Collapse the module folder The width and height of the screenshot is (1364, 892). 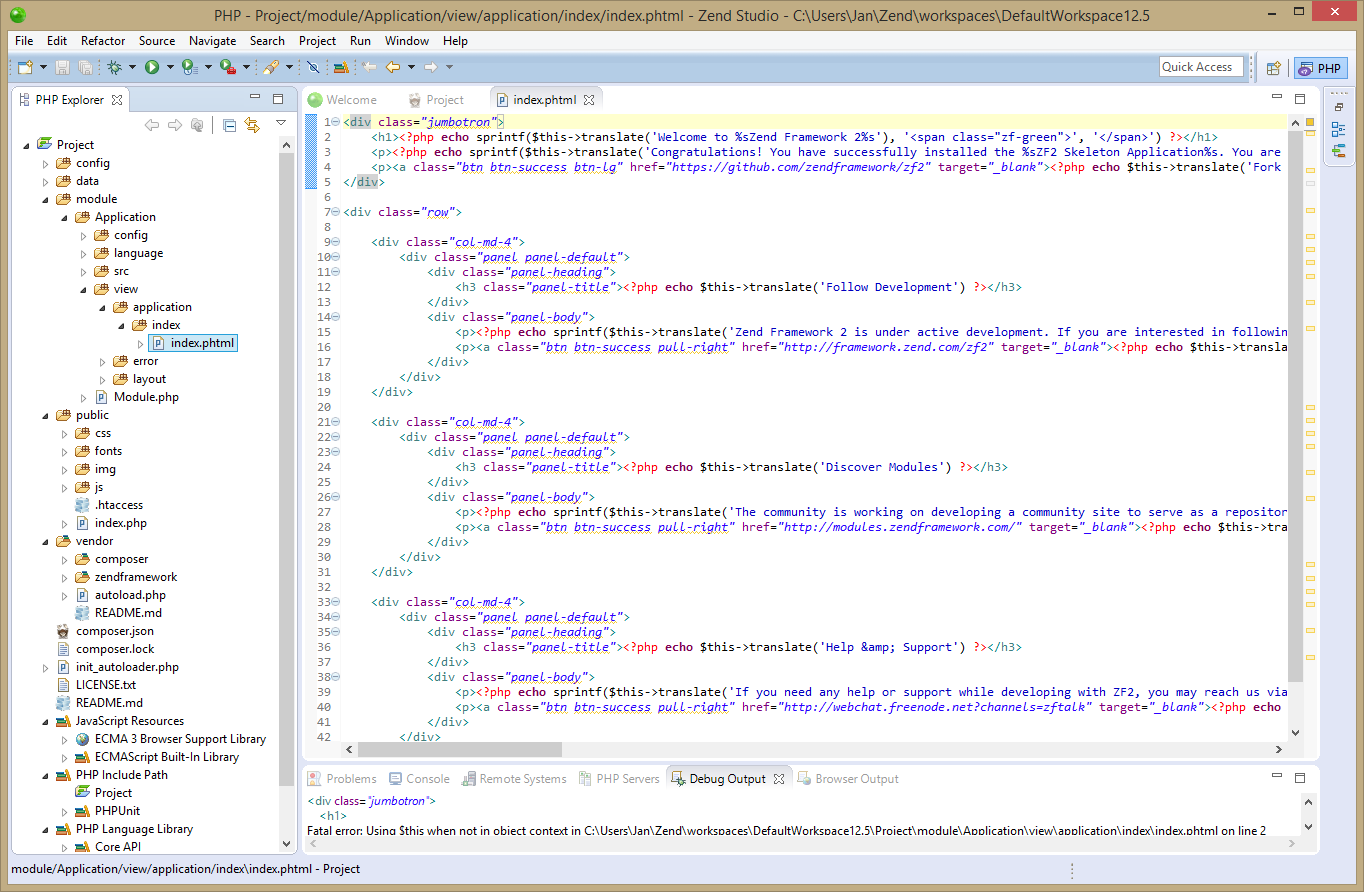(x=45, y=199)
